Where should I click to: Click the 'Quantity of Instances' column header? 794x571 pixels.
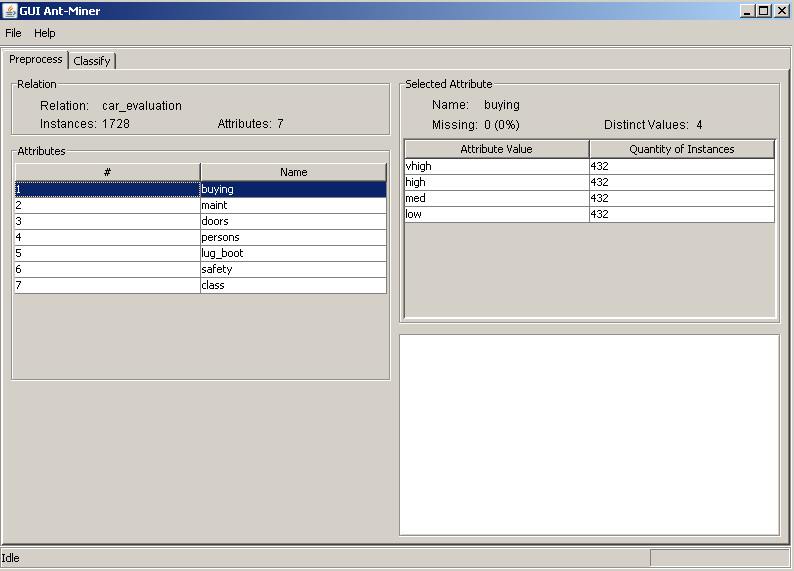[x=682, y=149]
